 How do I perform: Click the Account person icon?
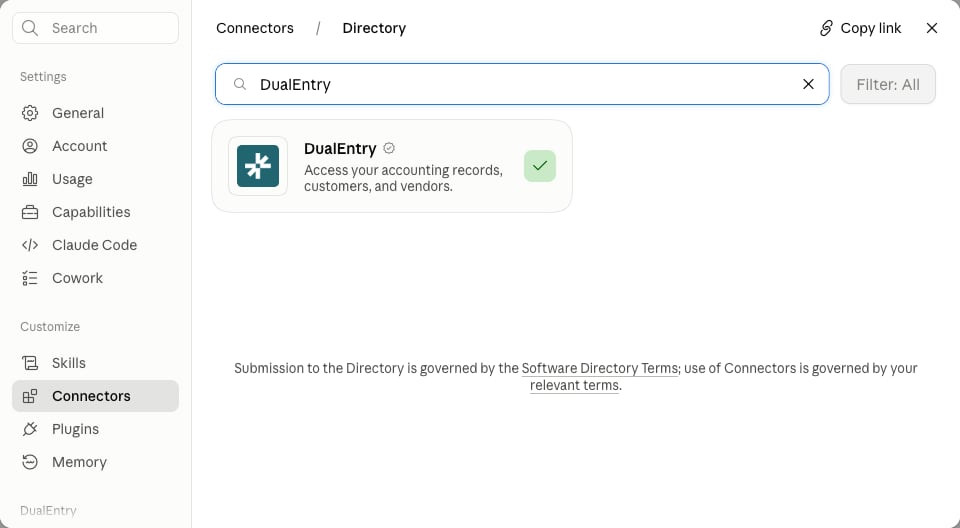coord(29,146)
